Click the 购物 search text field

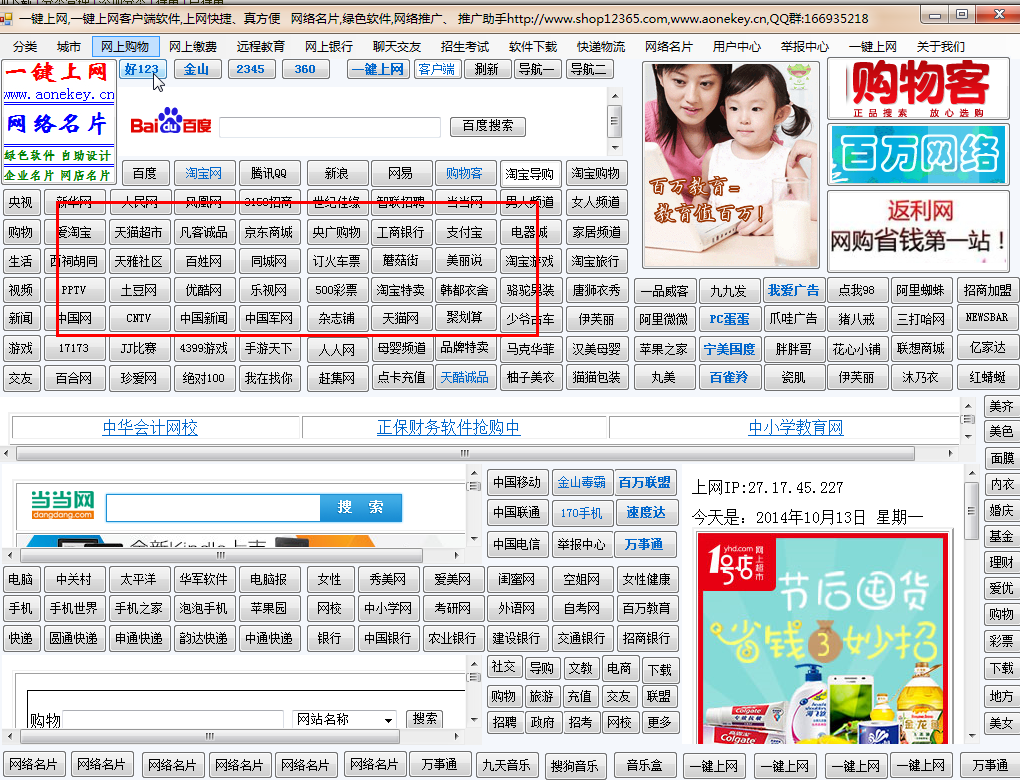click(x=173, y=719)
